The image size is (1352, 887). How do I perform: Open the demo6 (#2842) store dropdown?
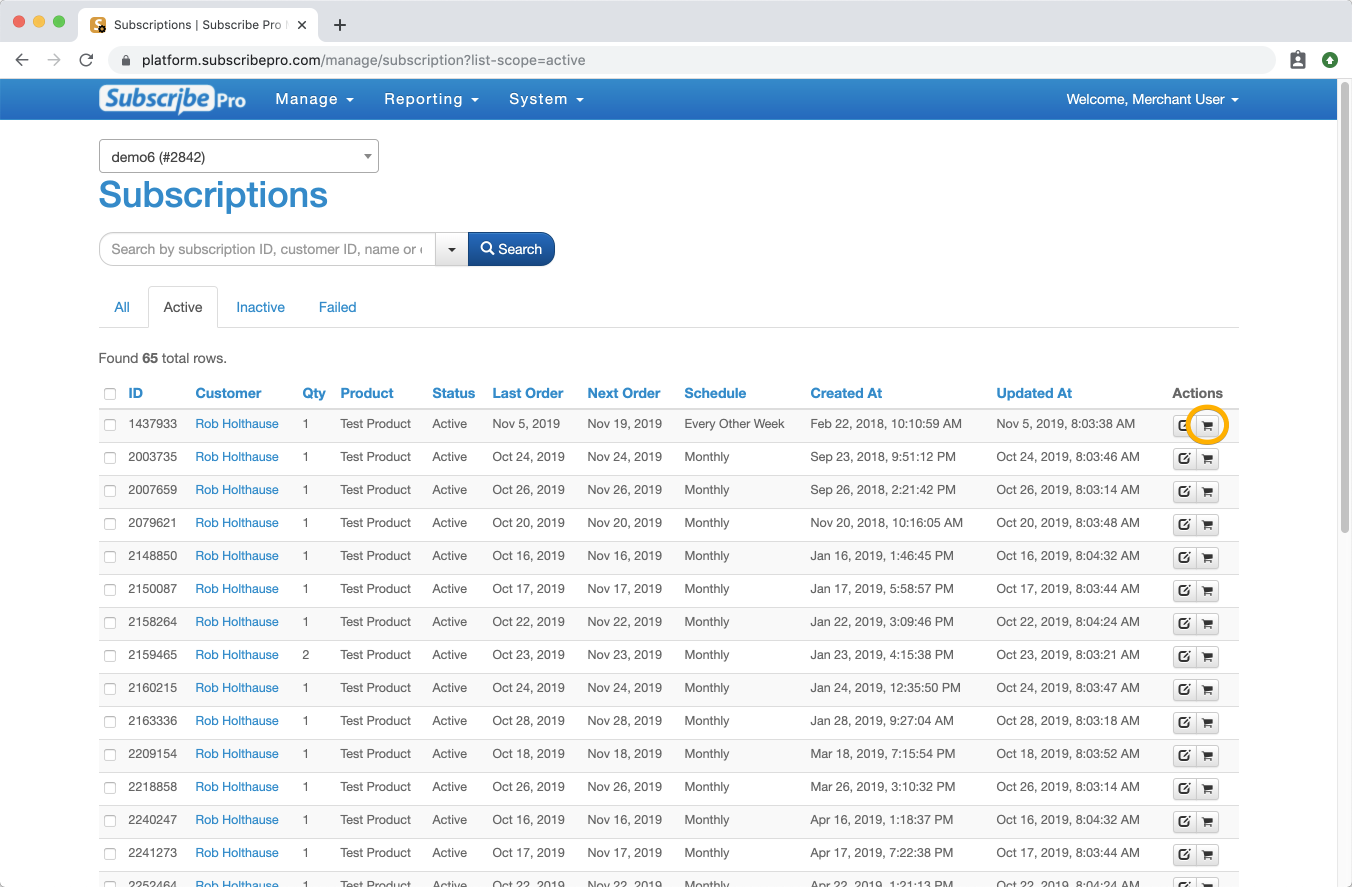click(239, 156)
